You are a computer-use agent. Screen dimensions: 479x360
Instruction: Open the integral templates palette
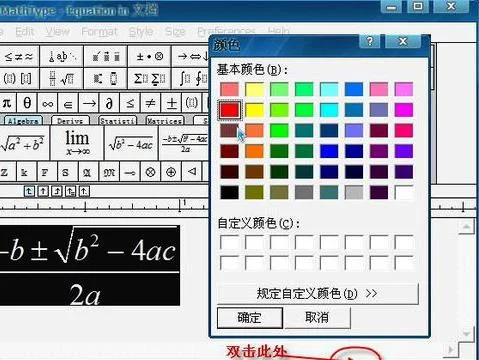191,79
